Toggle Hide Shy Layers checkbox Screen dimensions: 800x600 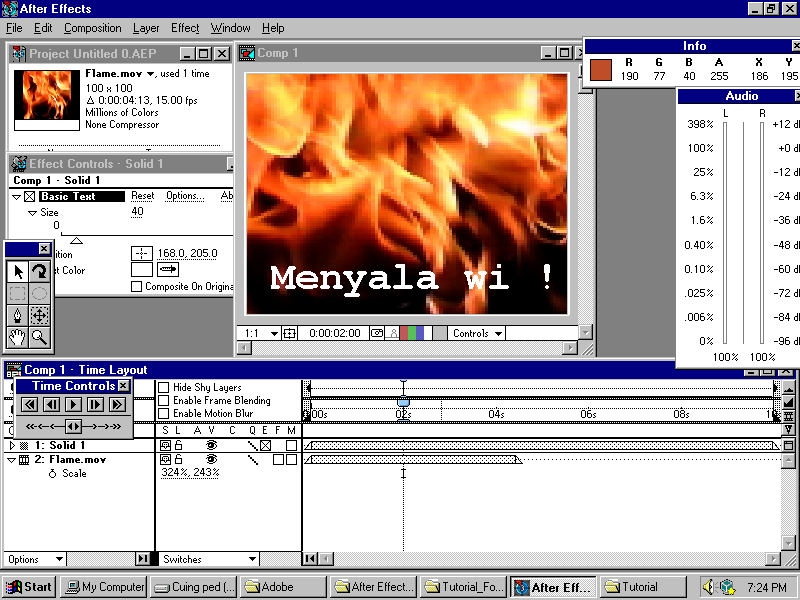(164, 387)
